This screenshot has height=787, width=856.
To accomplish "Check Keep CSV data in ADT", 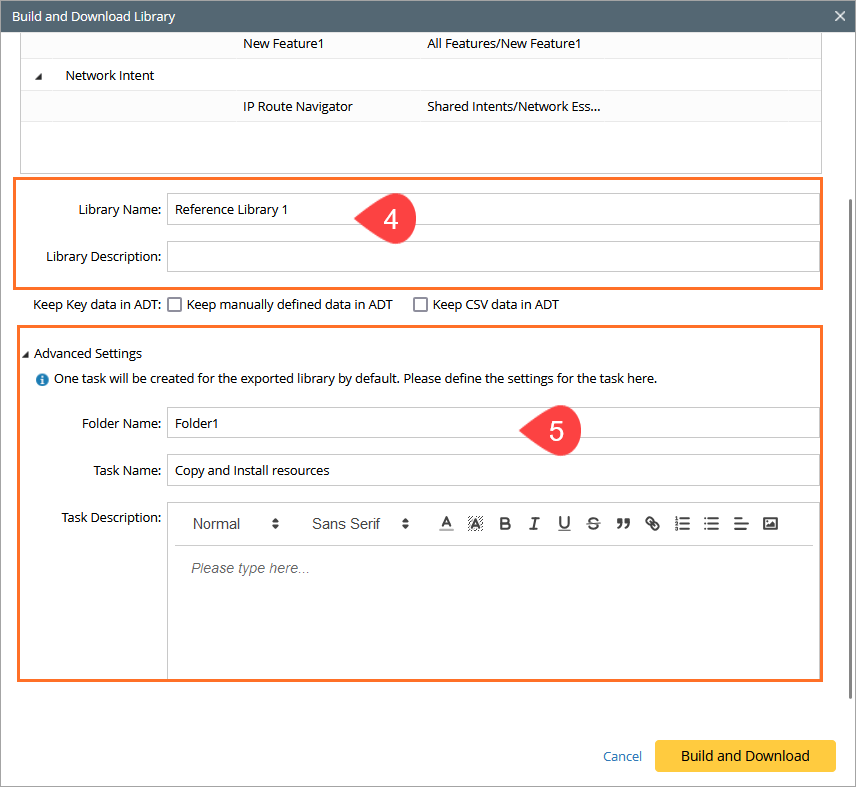I will [x=421, y=305].
